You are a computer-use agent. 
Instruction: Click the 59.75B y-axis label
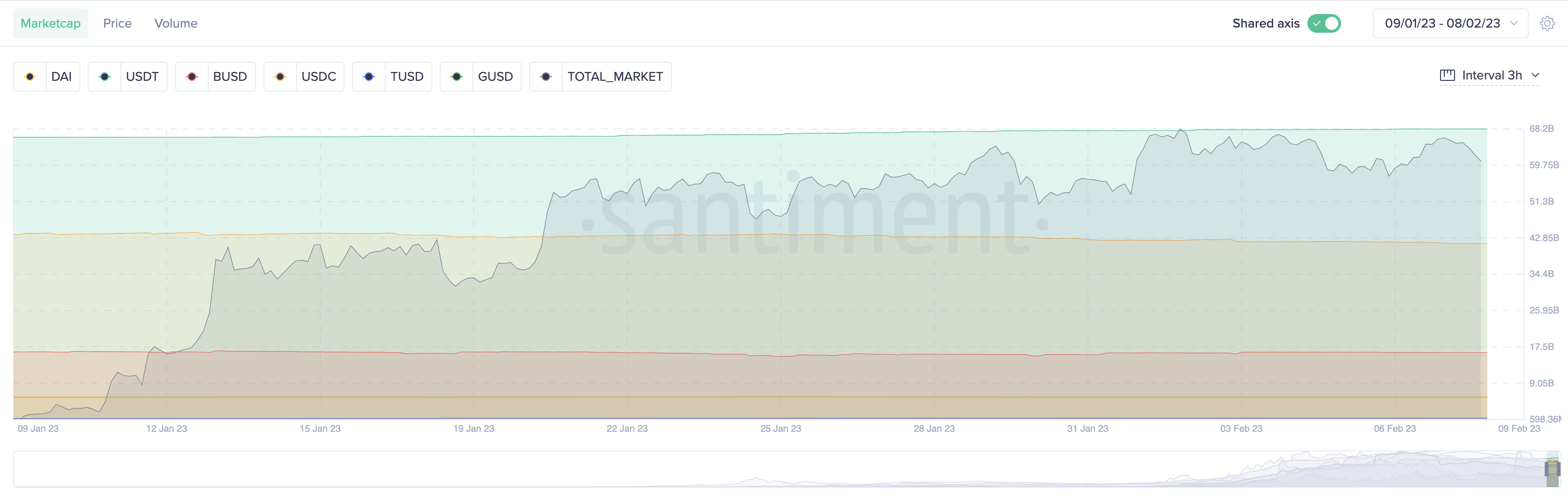click(x=1544, y=165)
